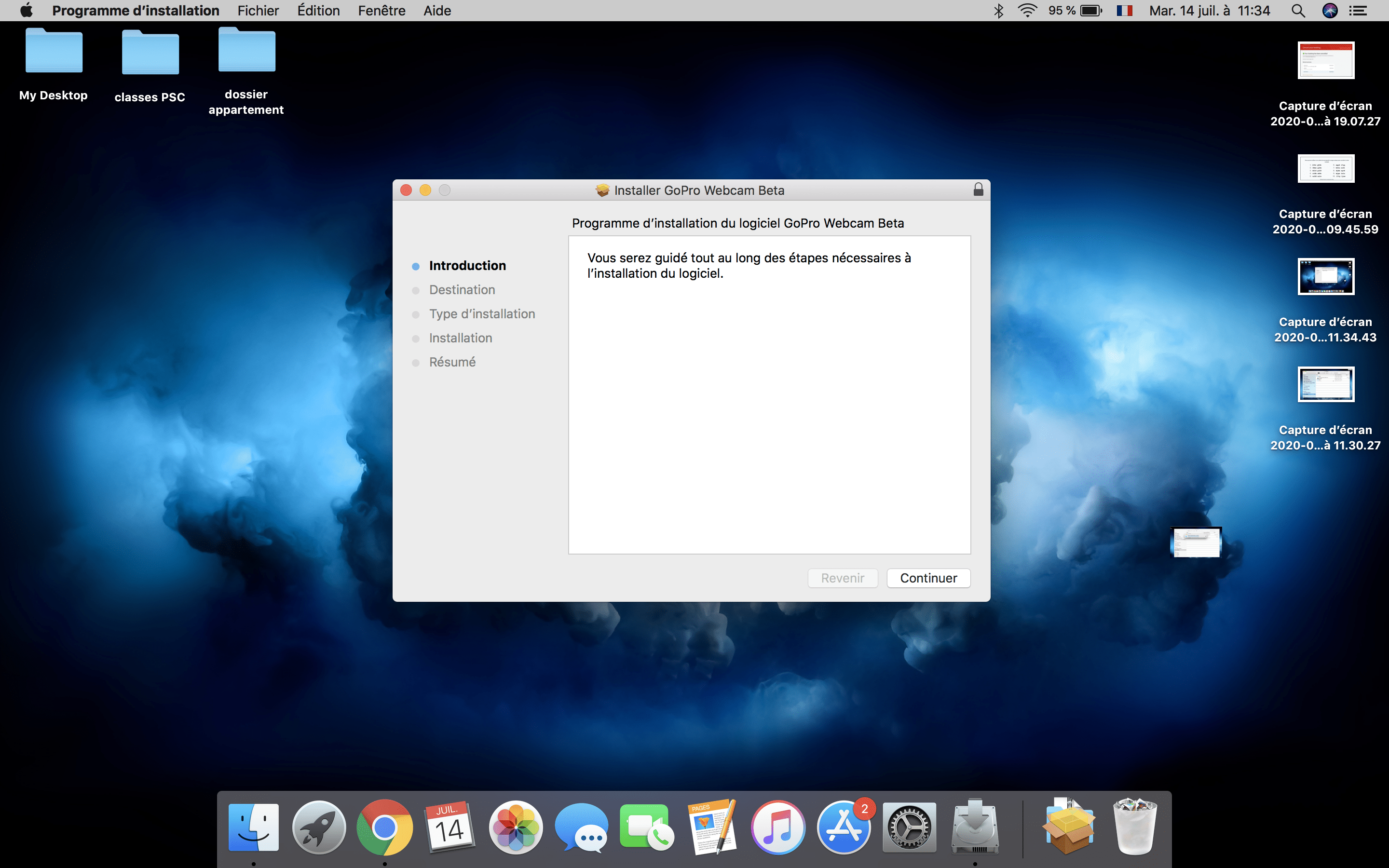Expand Type d'installation in installer steps
This screenshot has width=1389, height=868.
[481, 313]
